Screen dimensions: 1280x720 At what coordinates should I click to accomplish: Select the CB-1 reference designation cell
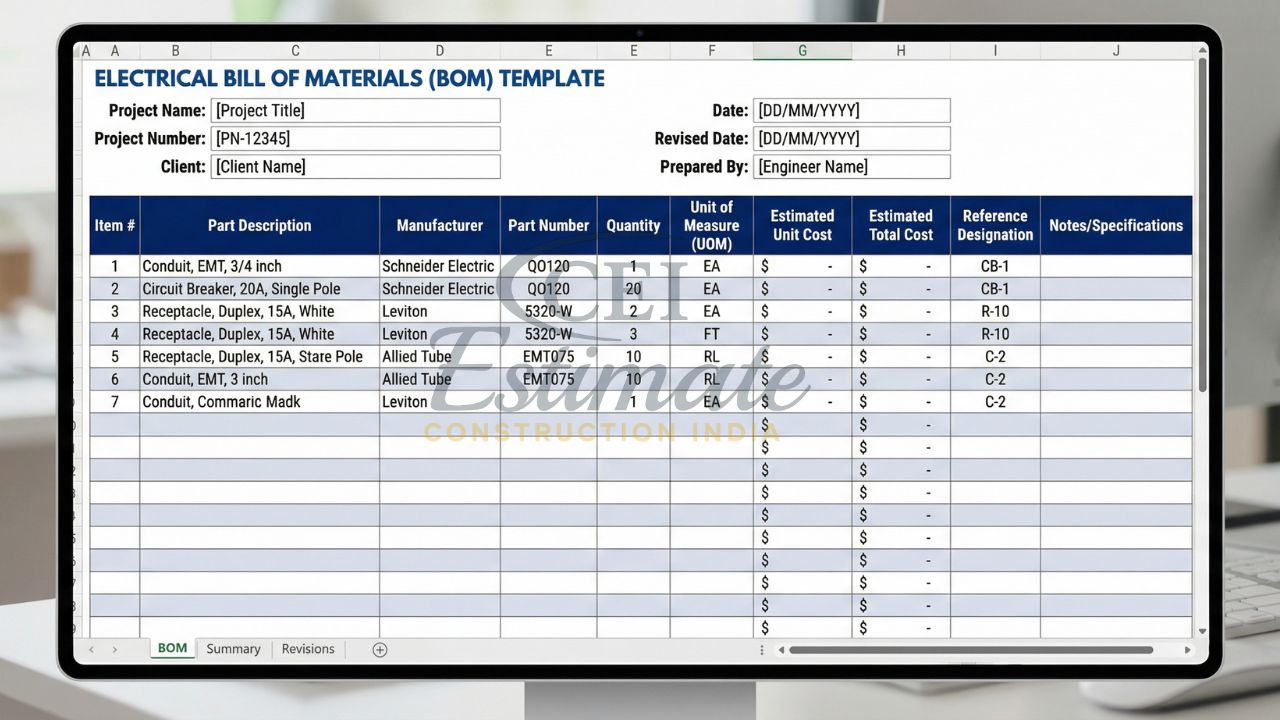pos(994,266)
